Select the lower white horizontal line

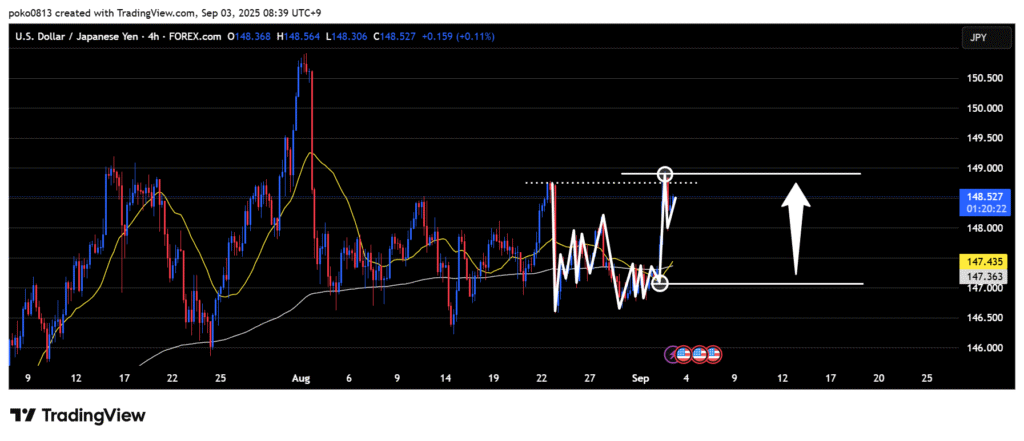[x=780, y=284]
